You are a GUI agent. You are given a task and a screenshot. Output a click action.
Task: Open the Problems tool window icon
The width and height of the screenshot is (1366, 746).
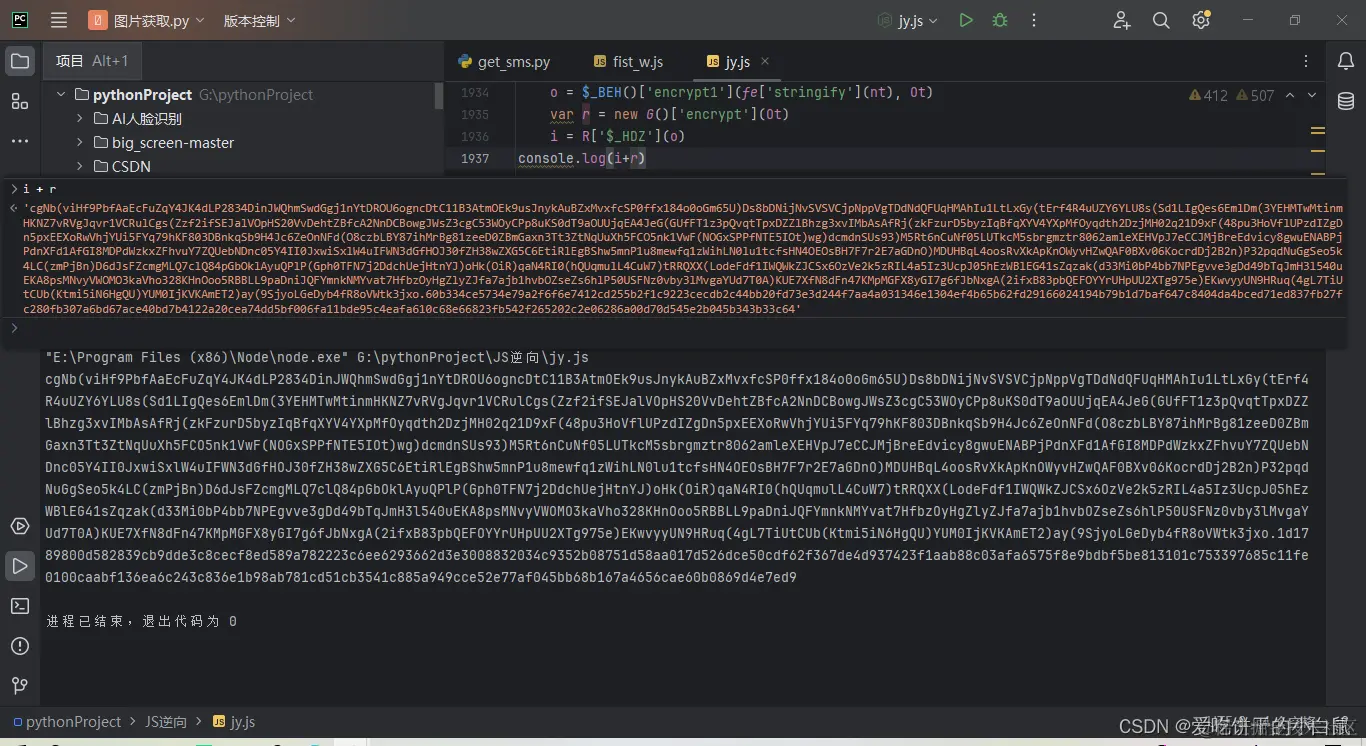pos(20,646)
